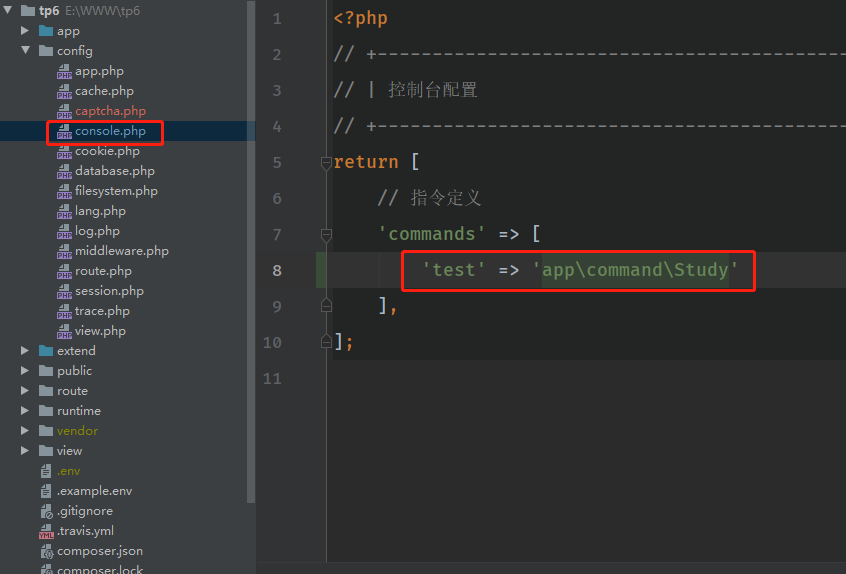The image size is (846, 574).
Task: Click the route.php file icon
Action: coord(64,271)
